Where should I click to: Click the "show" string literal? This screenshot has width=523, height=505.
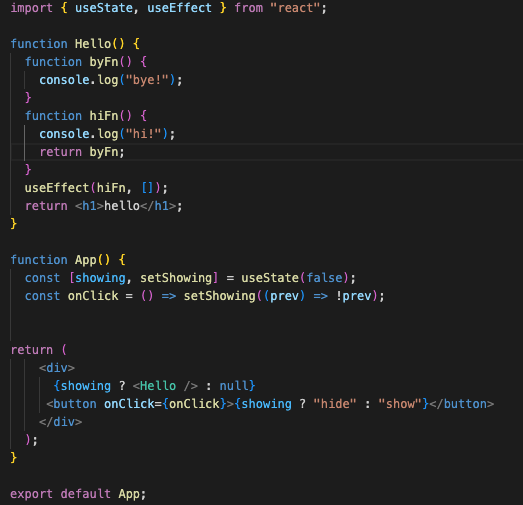pos(400,404)
